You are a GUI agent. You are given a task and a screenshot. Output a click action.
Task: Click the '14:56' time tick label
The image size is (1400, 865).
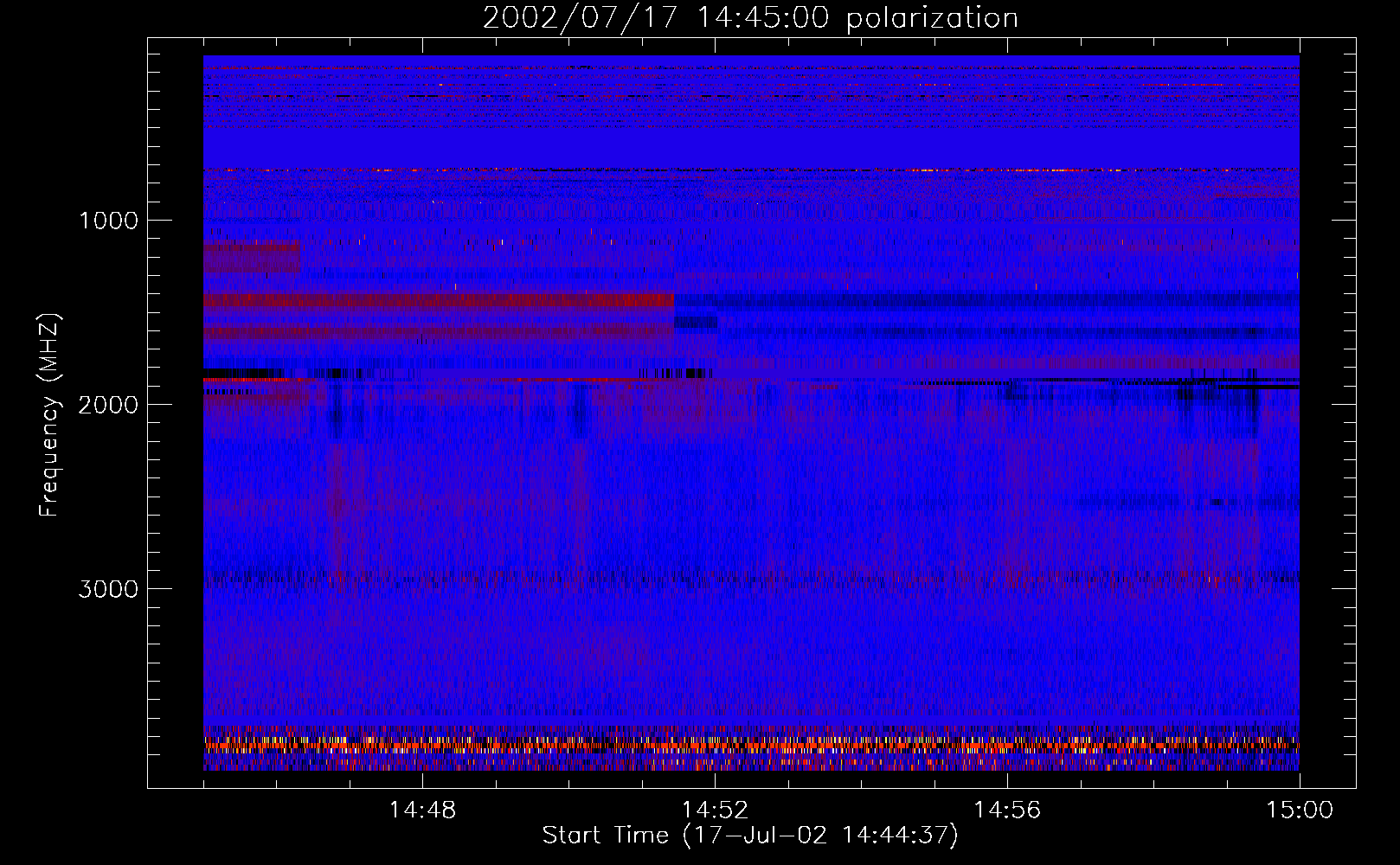coord(1007,811)
